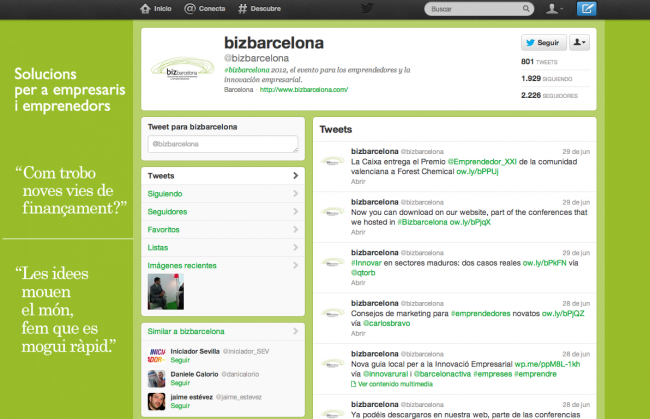Click the #Innovar hashtag

point(366,263)
